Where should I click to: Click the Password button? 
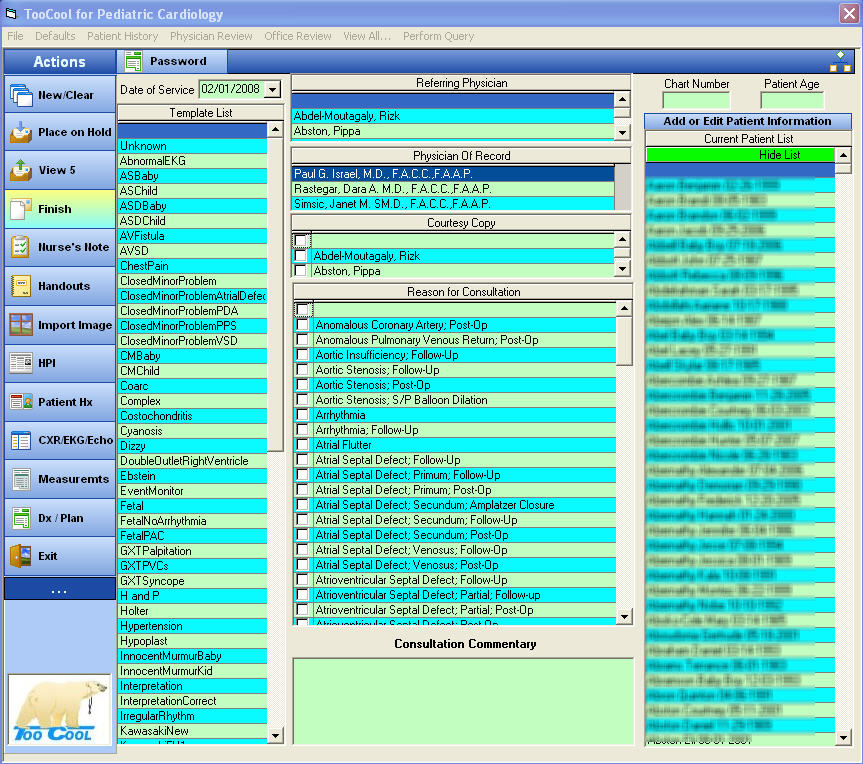point(172,62)
